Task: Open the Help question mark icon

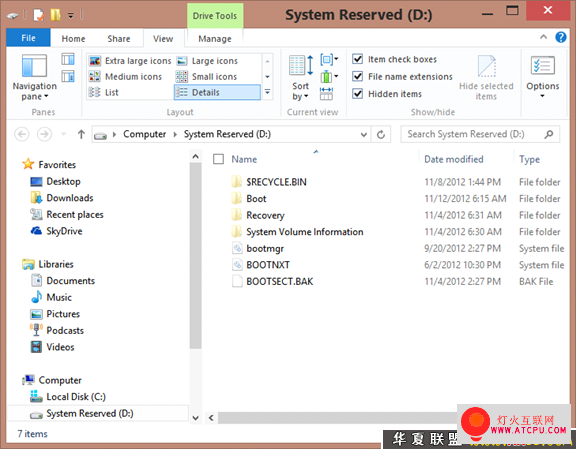Action: 561,37
